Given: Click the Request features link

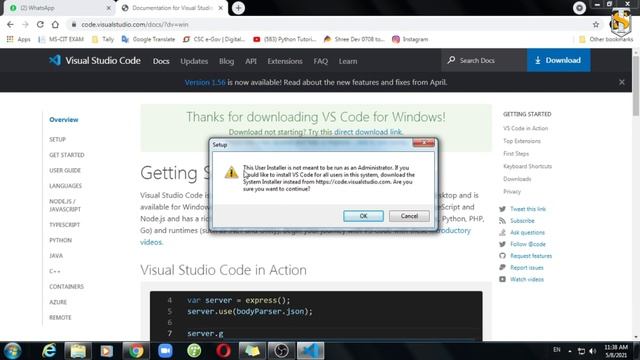Looking at the screenshot, I should coord(531,256).
